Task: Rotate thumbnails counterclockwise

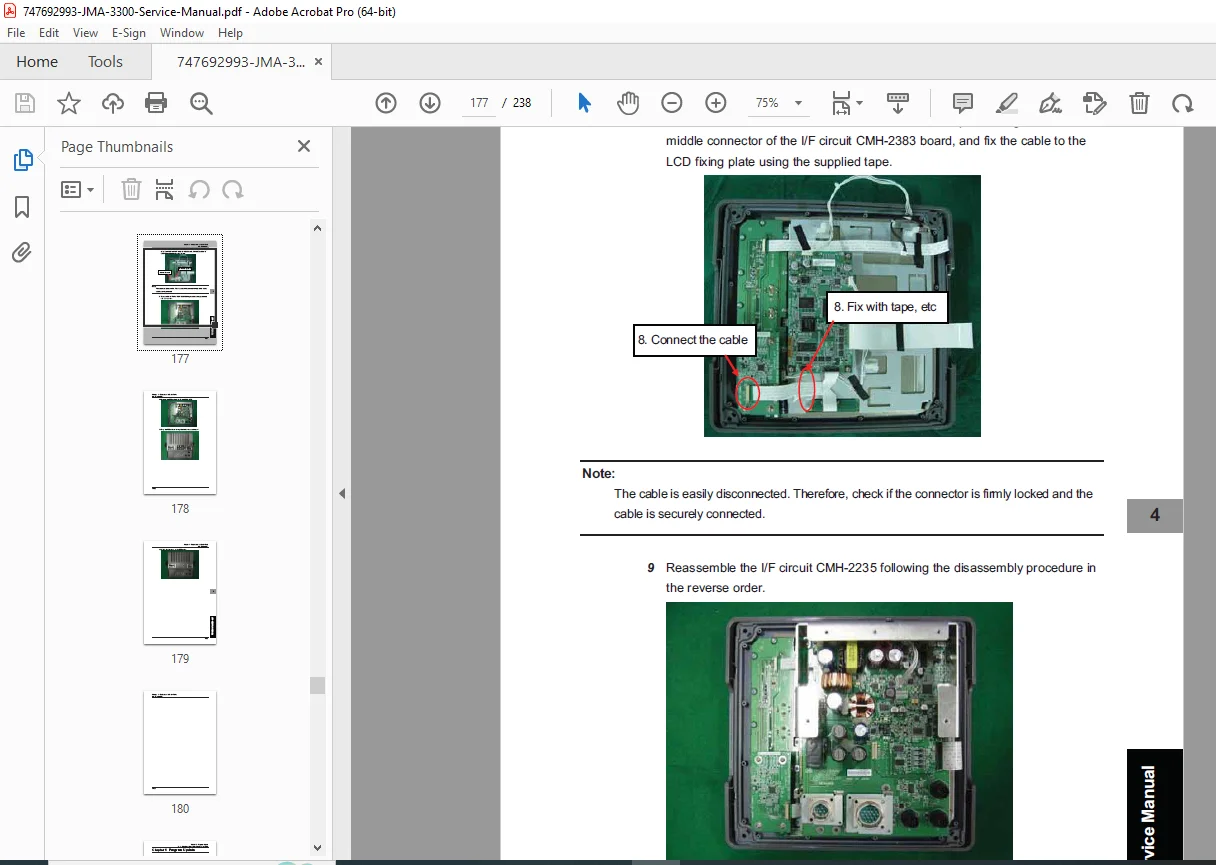Action: [199, 189]
